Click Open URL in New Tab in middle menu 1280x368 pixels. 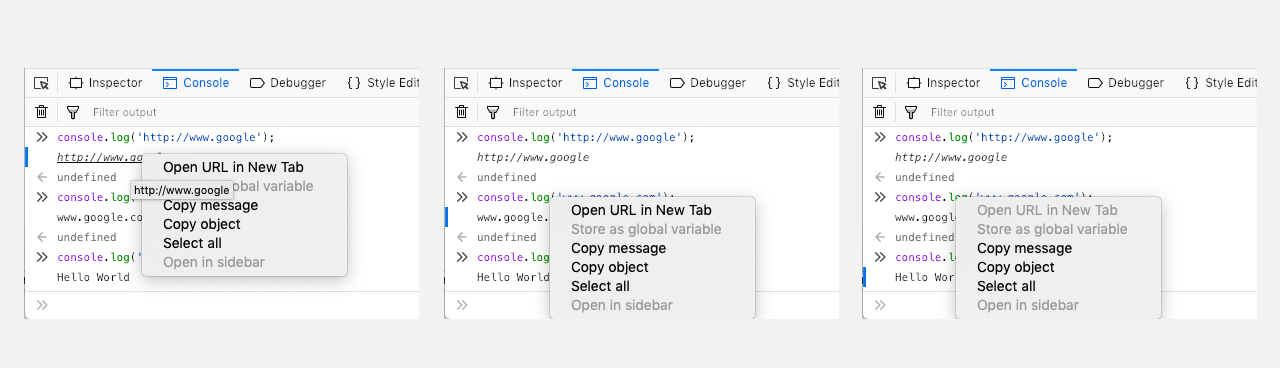(641, 210)
